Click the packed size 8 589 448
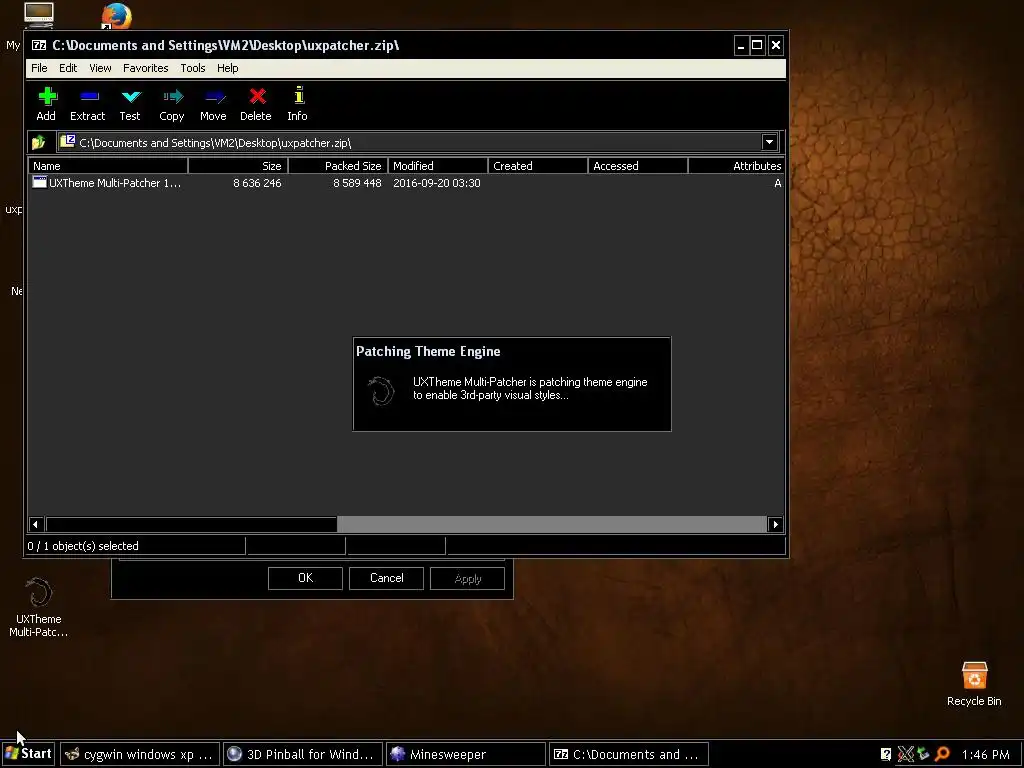1024x768 pixels. [357, 183]
